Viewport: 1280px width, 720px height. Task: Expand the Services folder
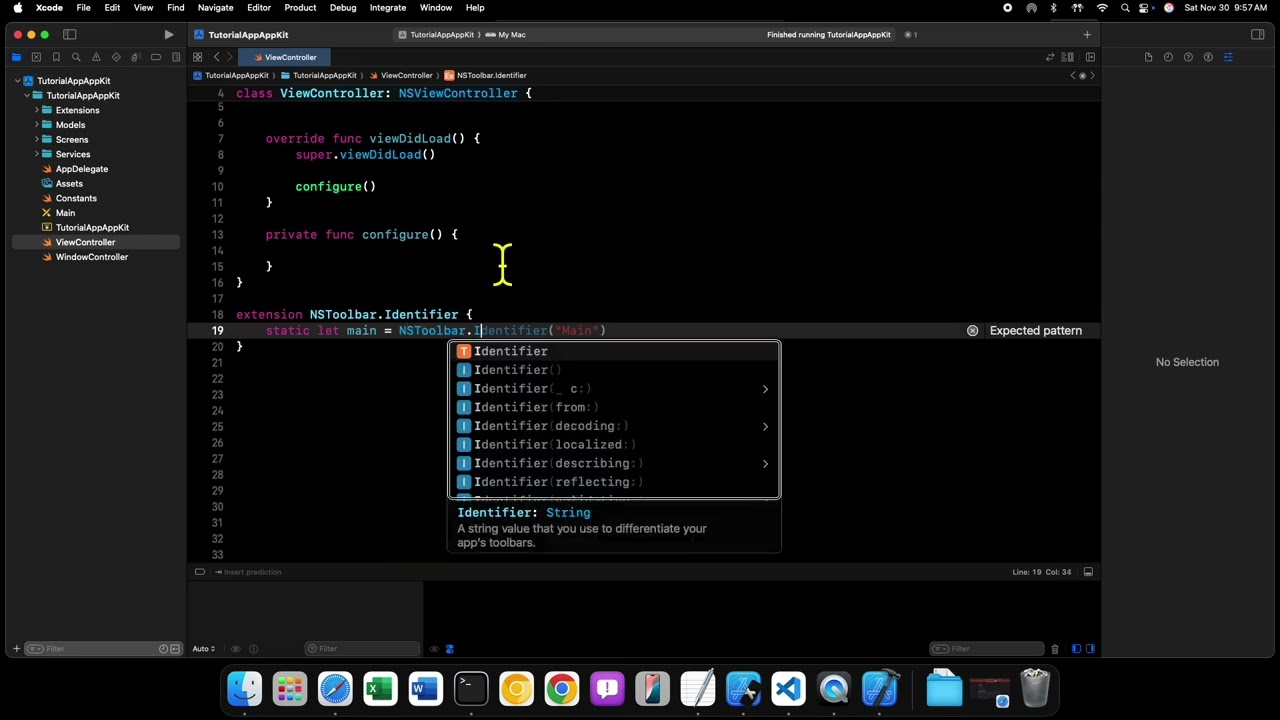point(36,154)
